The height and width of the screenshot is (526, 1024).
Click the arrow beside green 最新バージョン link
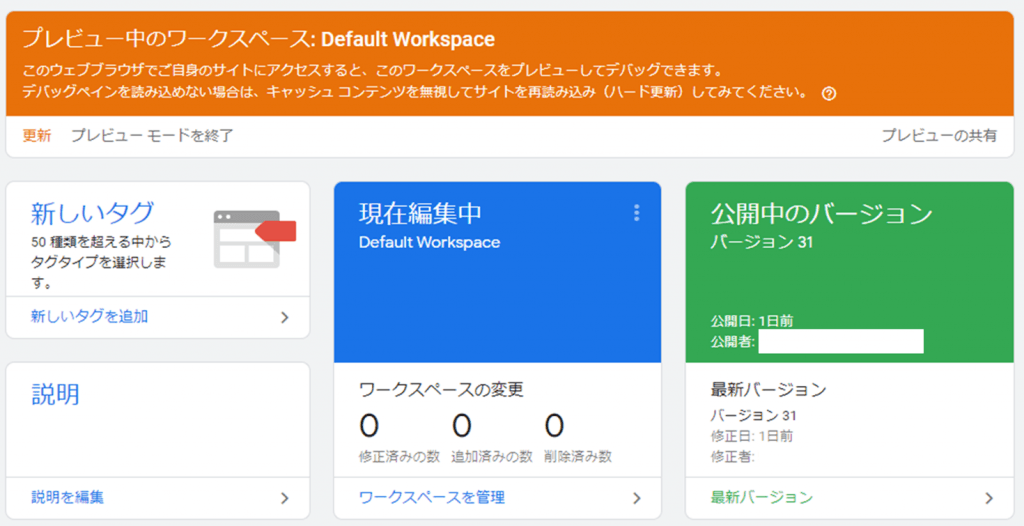click(989, 497)
